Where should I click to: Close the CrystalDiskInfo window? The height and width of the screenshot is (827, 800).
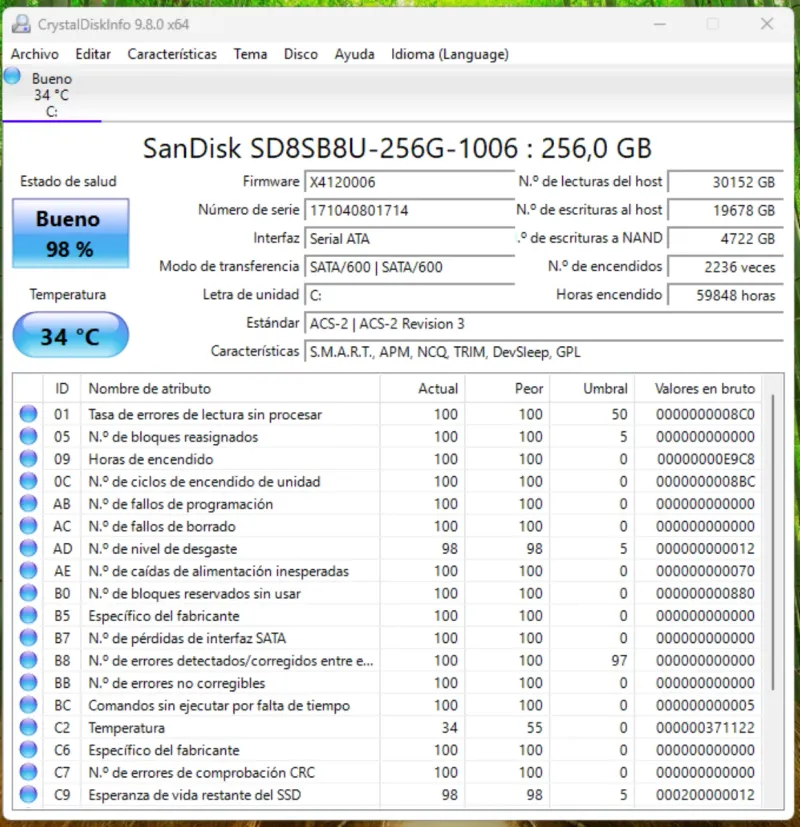pos(767,24)
